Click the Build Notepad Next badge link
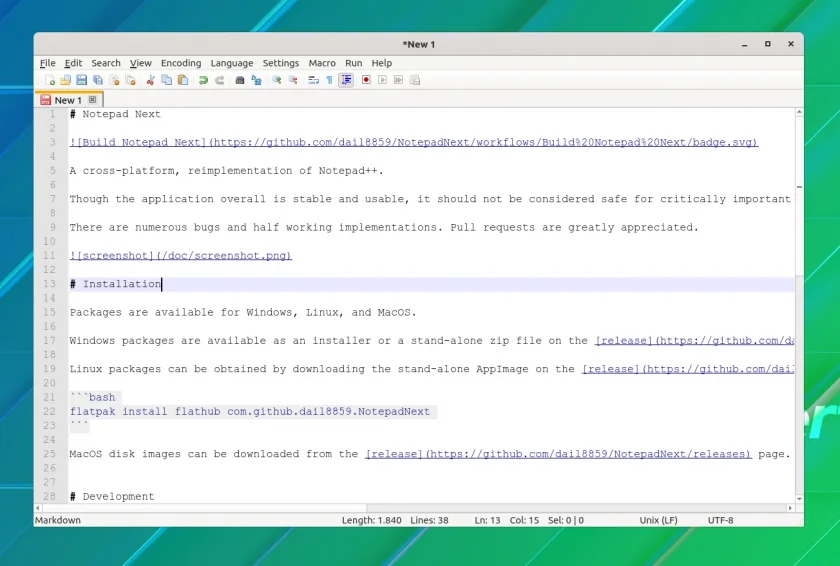Screen dimensions: 840x566 click(414, 142)
